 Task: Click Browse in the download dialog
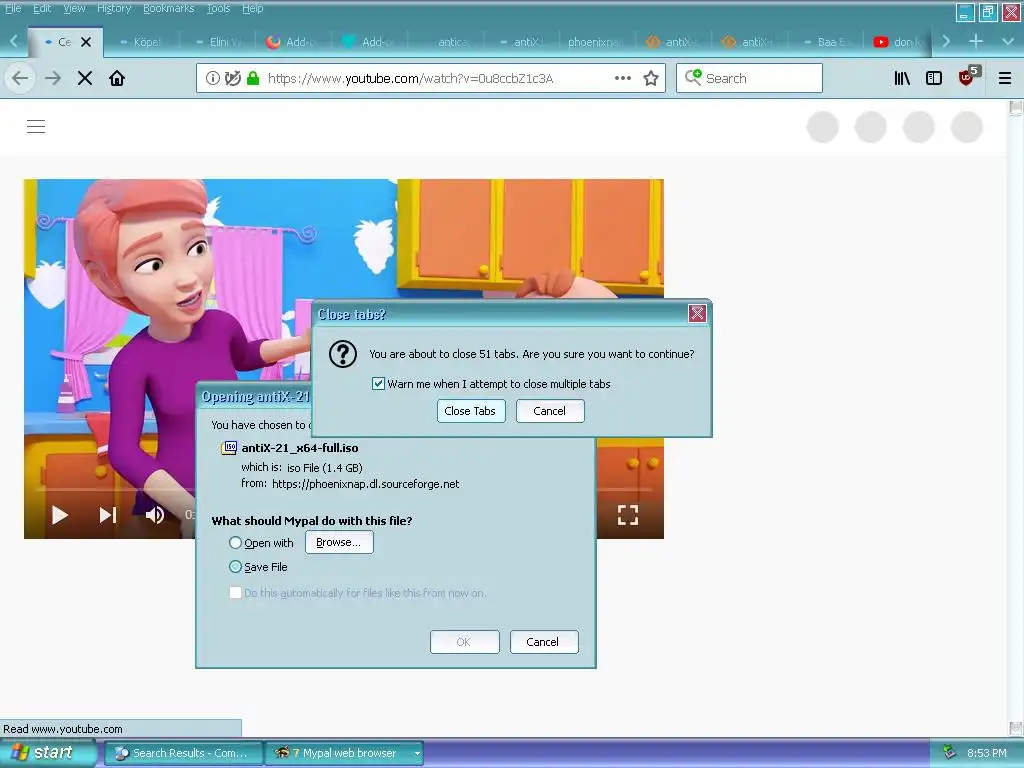(x=339, y=542)
